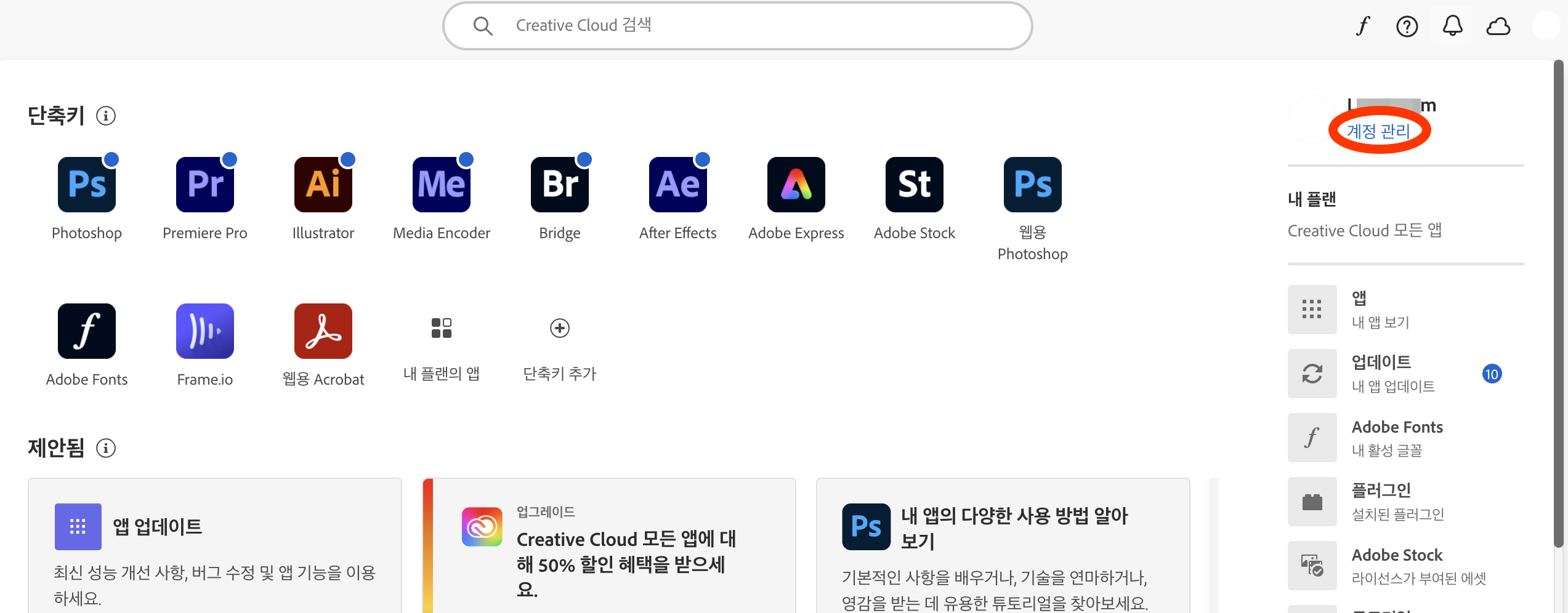This screenshot has width=1568, height=613.
Task: Click the info icon beside 제안됨
Action: pyautogui.click(x=106, y=448)
